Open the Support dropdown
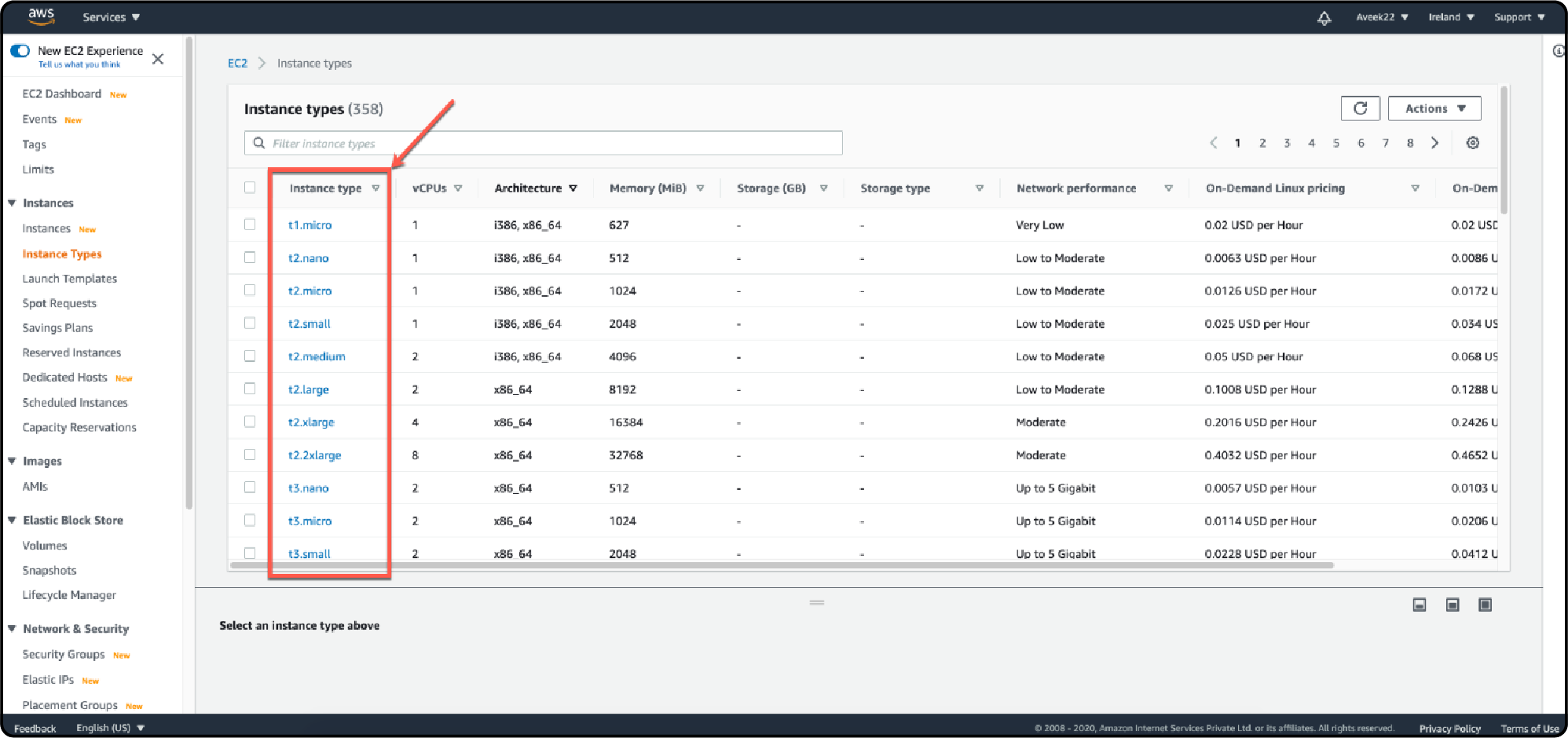The width and height of the screenshot is (1568, 738). [x=1519, y=17]
